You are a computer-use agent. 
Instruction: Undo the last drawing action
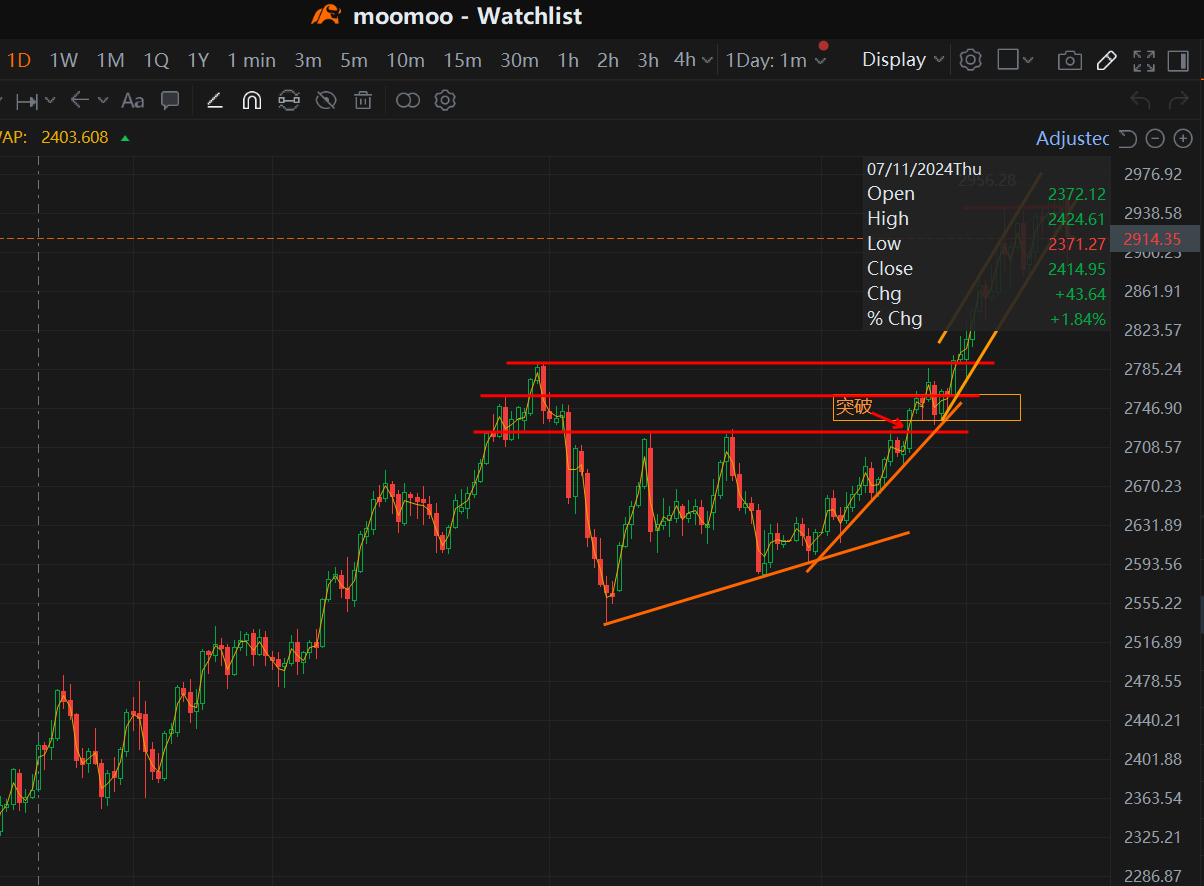click(1140, 100)
